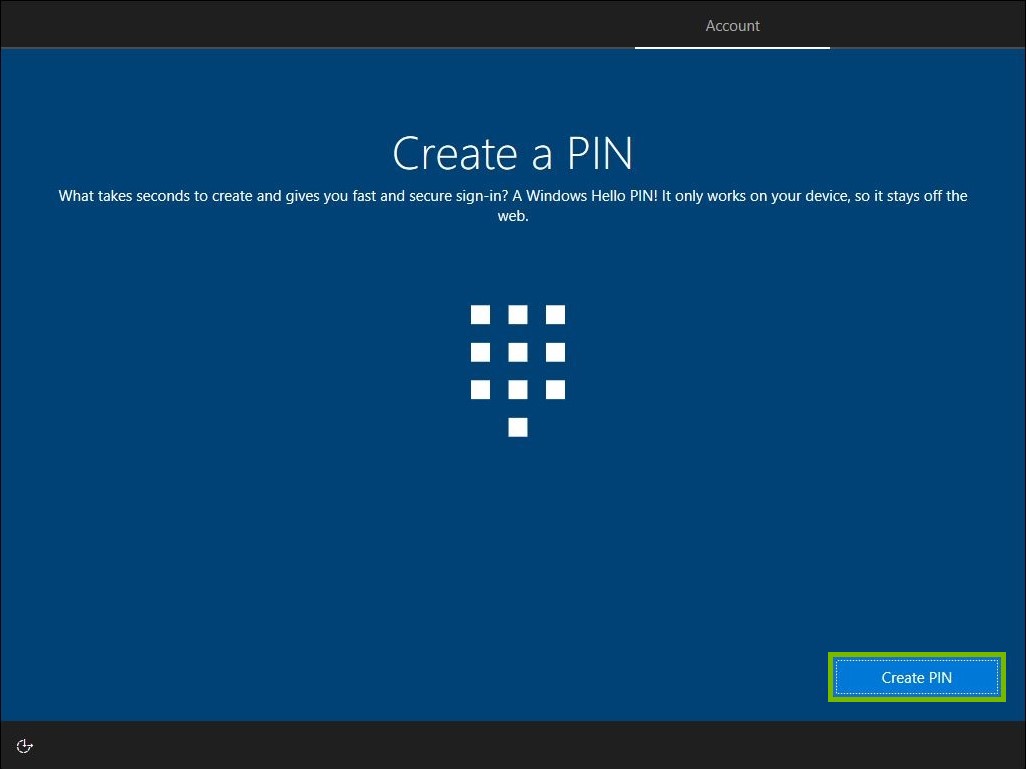The height and width of the screenshot is (769, 1026).
Task: Click the black footer bar at the bottom
Action: point(513,745)
